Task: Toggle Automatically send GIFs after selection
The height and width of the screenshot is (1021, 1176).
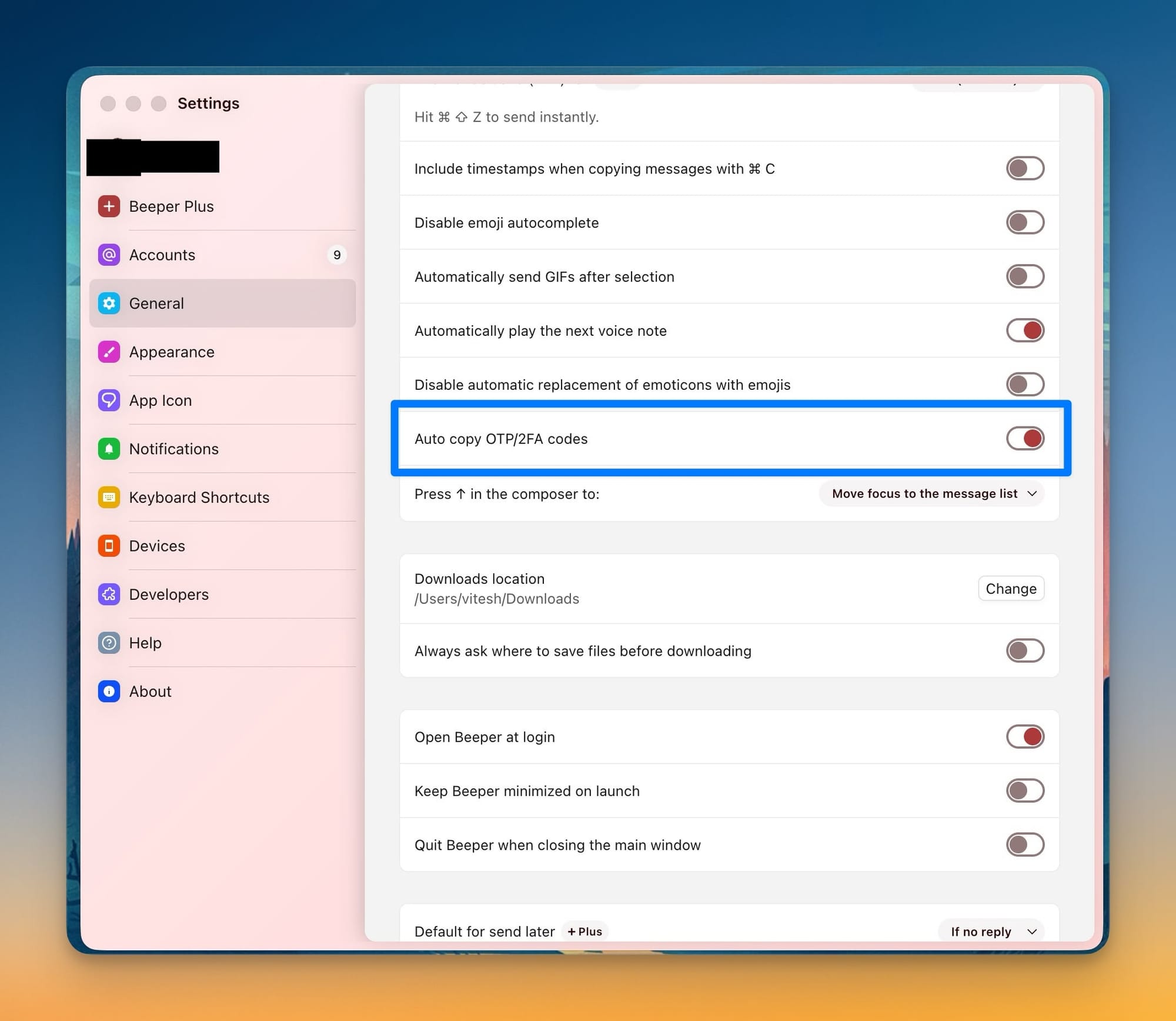Action: coord(1024,277)
